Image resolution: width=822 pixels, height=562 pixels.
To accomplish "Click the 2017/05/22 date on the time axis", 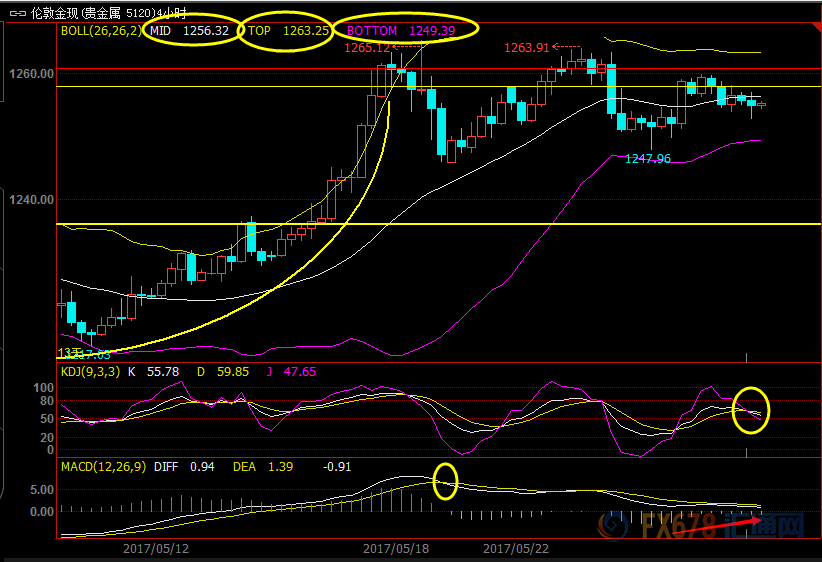I will click(x=516, y=548).
